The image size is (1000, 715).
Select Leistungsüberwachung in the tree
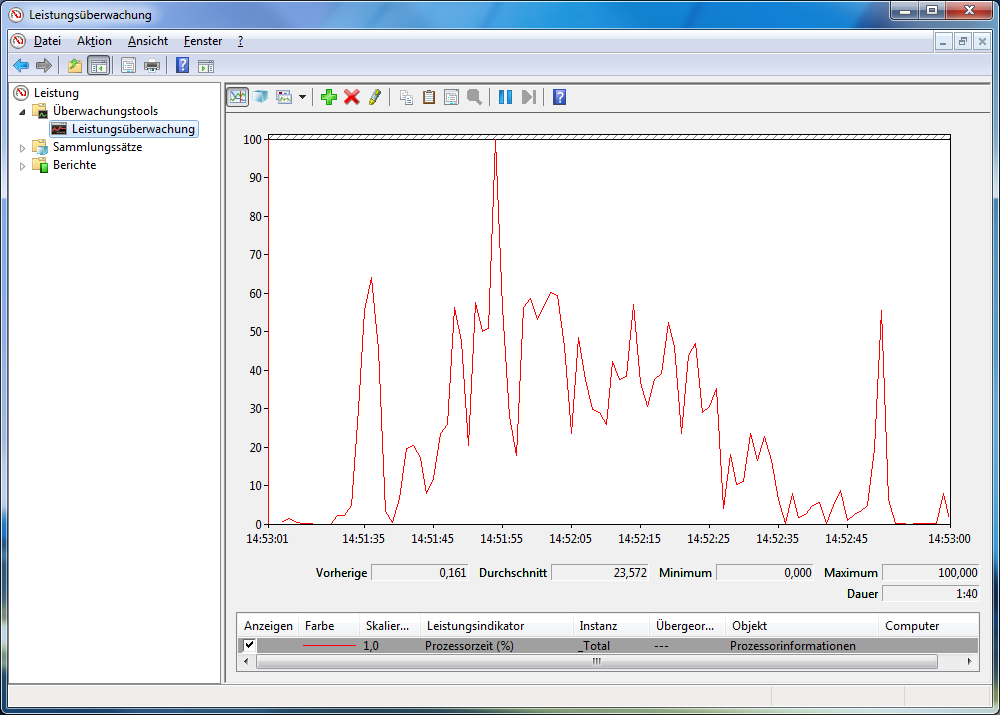132,129
